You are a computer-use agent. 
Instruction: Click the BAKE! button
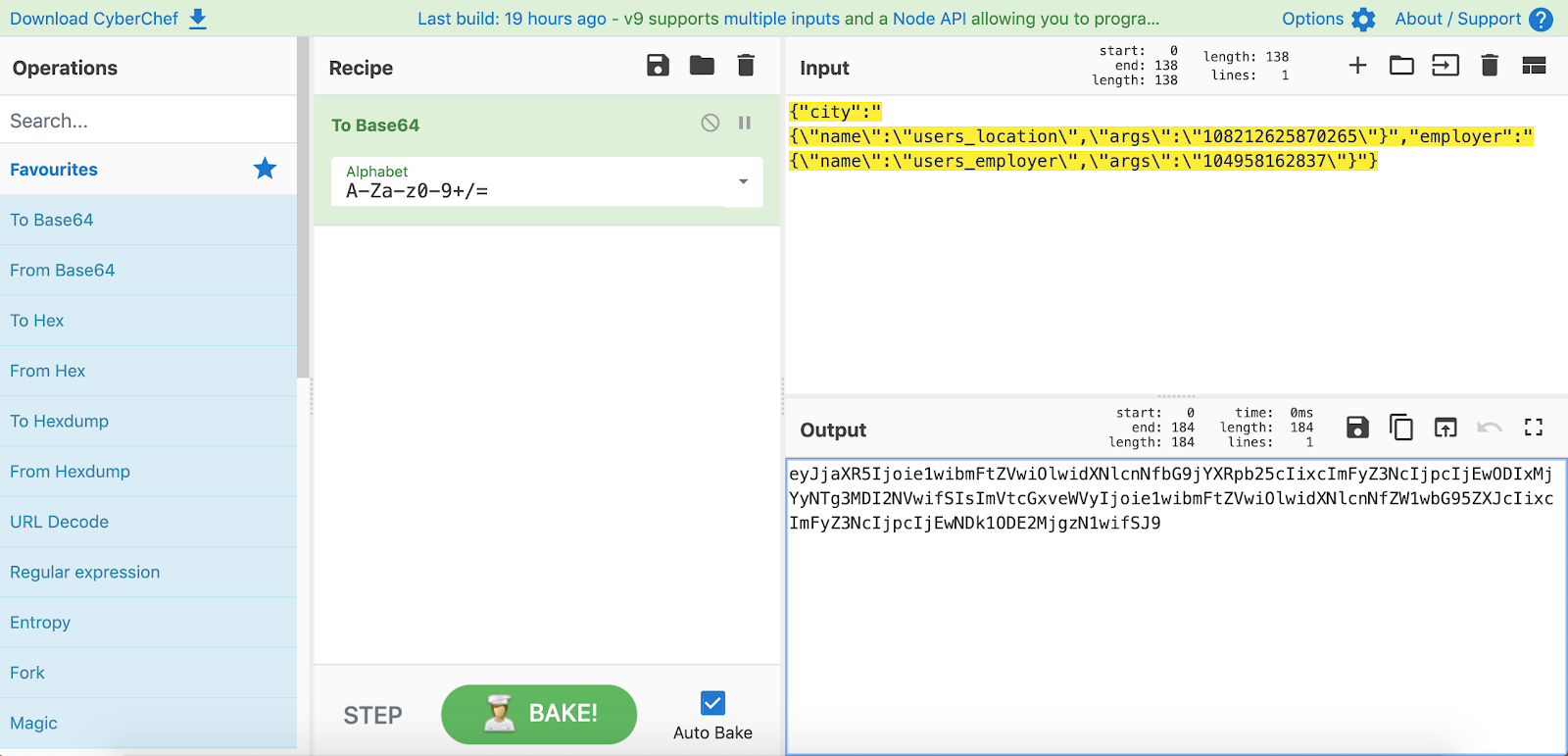pos(539,714)
